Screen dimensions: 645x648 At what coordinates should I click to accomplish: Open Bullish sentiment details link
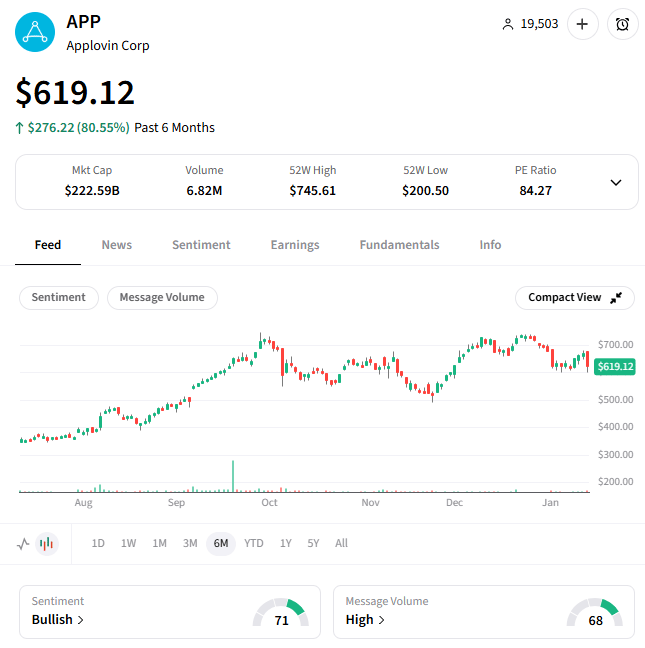pos(58,620)
